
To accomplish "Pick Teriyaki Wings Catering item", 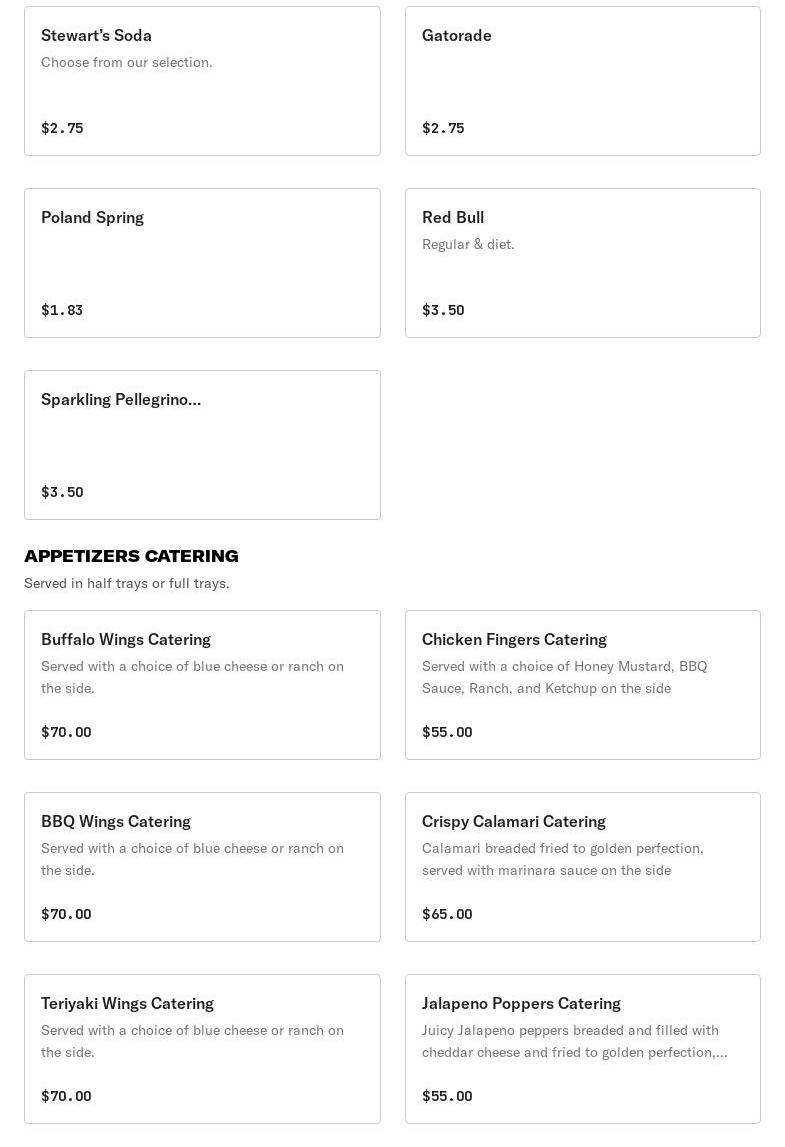I will [202, 1049].
